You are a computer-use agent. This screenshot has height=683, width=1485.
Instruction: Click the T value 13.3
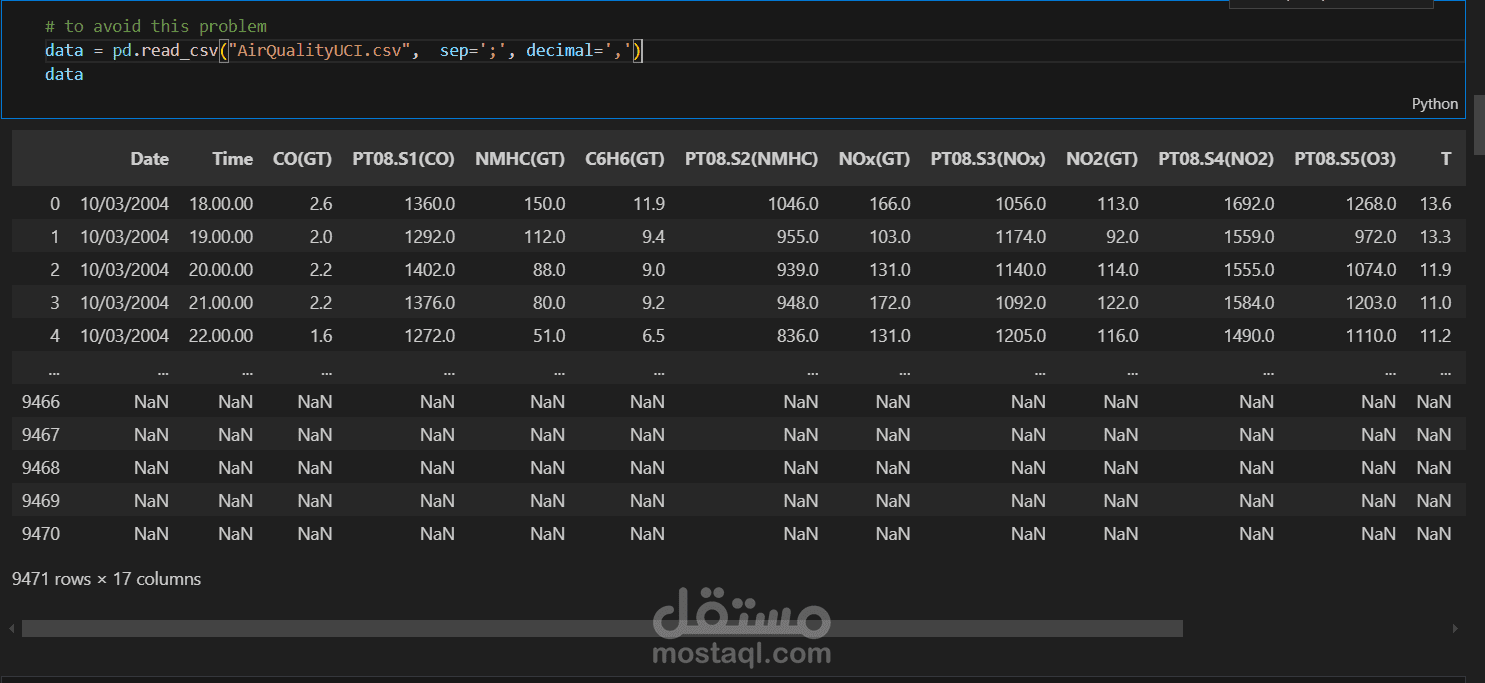[1436, 237]
